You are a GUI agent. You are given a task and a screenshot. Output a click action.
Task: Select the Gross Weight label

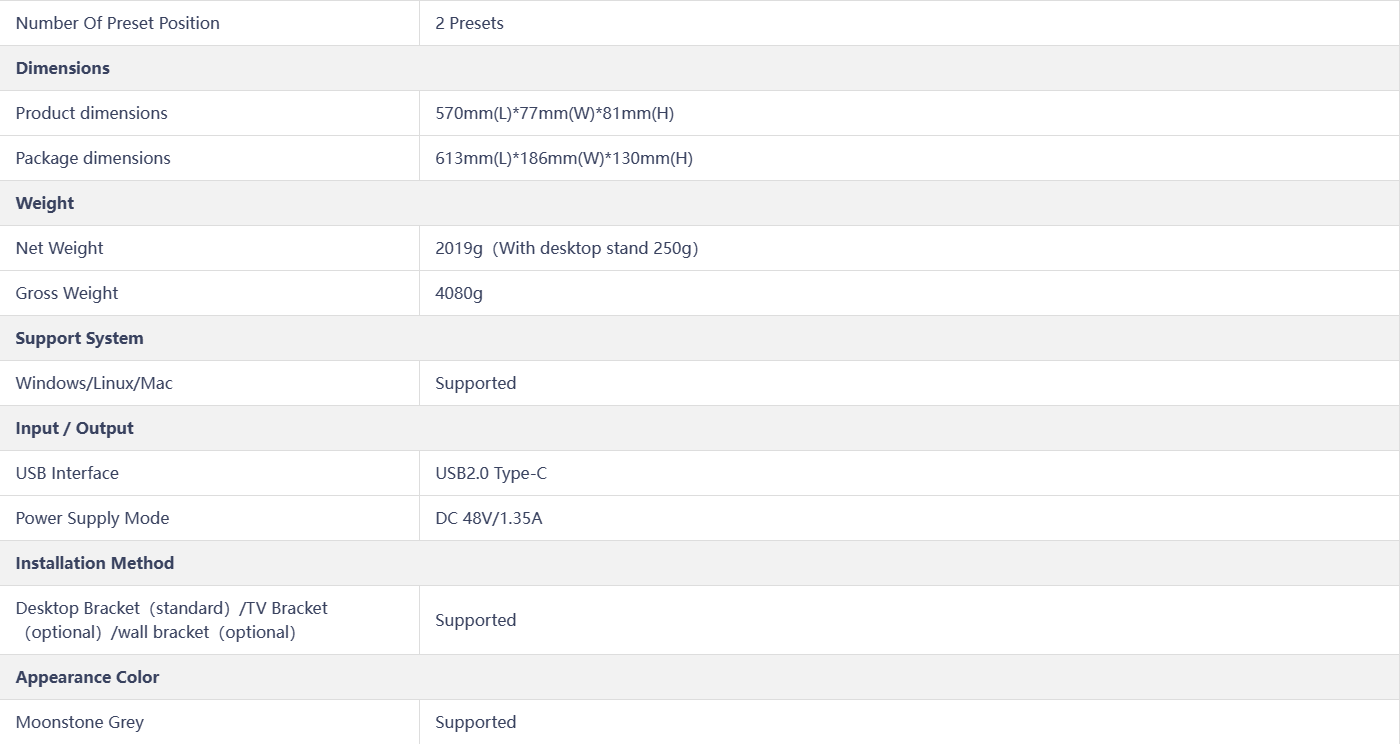click(x=67, y=293)
